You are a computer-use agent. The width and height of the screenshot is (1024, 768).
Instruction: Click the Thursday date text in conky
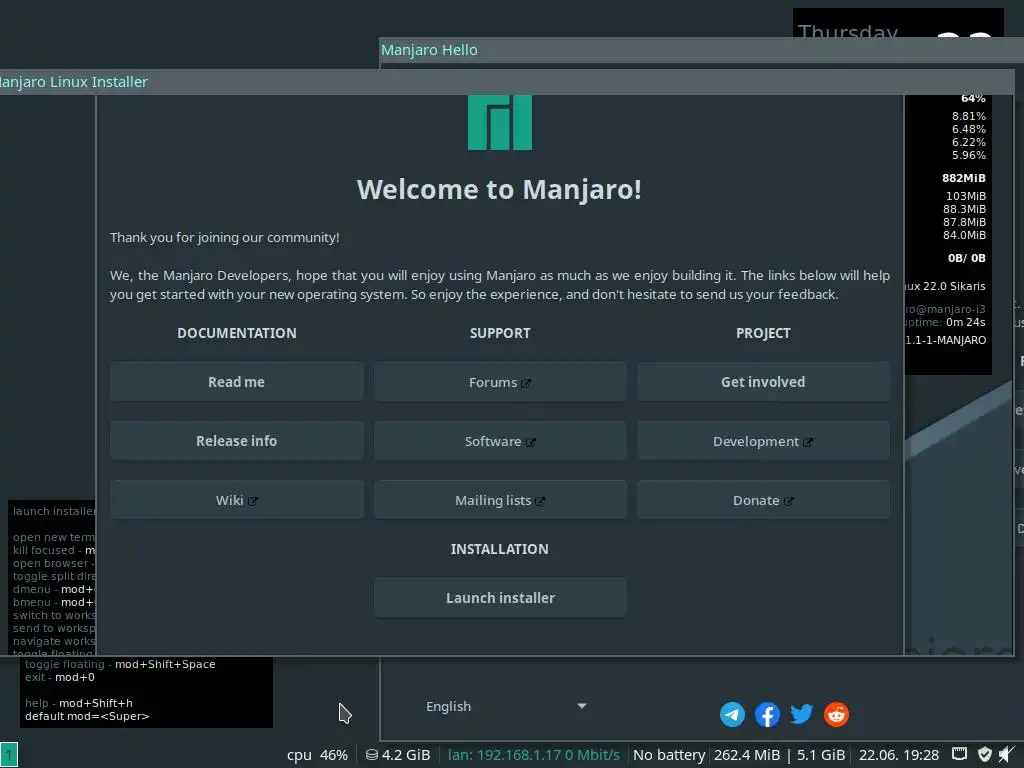click(x=848, y=30)
